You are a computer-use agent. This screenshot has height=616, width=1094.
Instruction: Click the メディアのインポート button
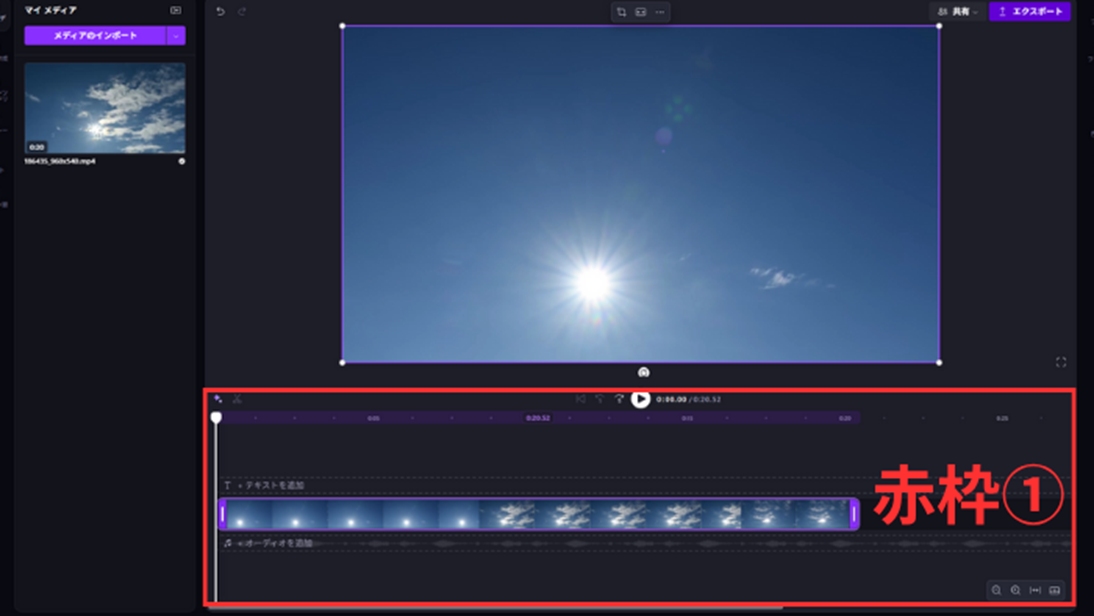coord(95,36)
